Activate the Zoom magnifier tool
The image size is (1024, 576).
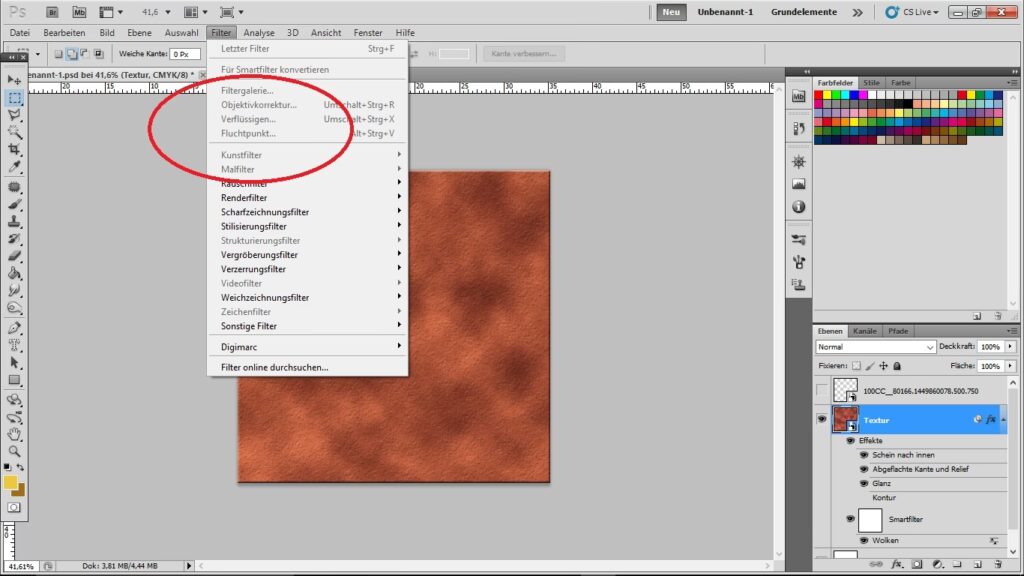[15, 451]
